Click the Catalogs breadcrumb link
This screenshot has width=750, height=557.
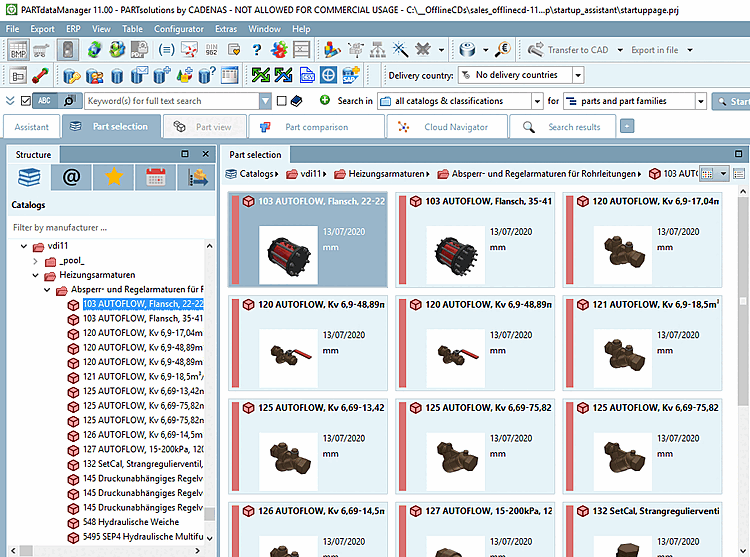(x=258, y=174)
